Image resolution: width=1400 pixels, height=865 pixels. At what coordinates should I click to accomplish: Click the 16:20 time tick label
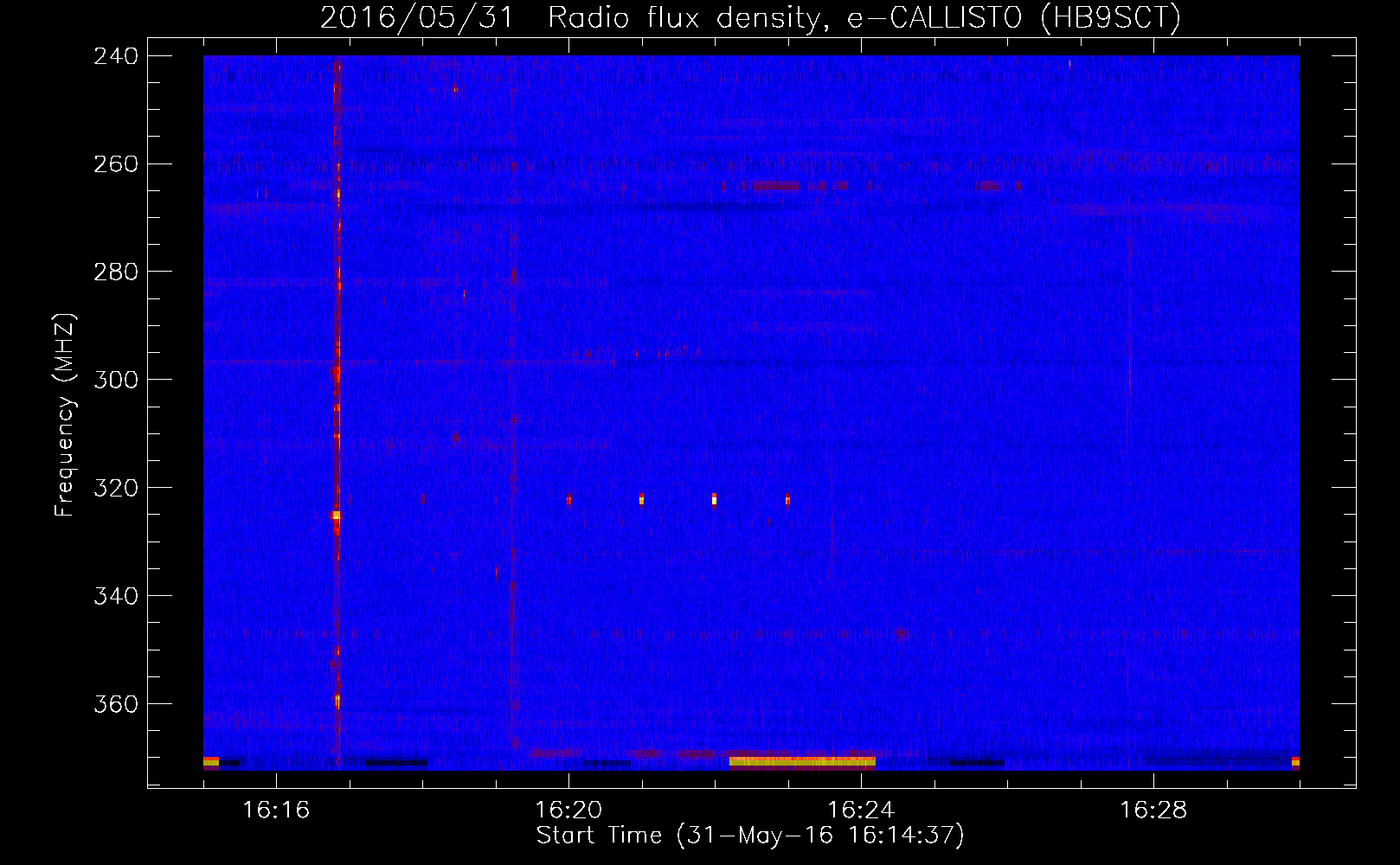tap(568, 811)
